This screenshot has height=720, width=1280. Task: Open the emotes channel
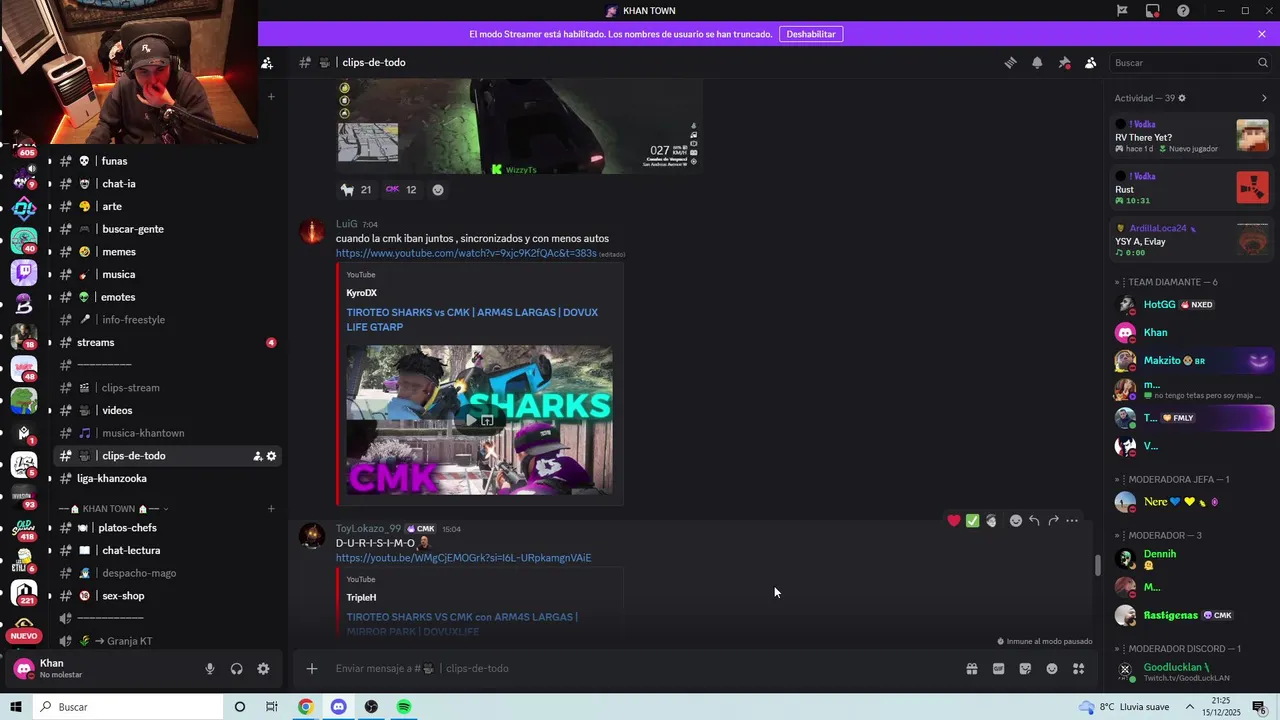click(x=167, y=297)
